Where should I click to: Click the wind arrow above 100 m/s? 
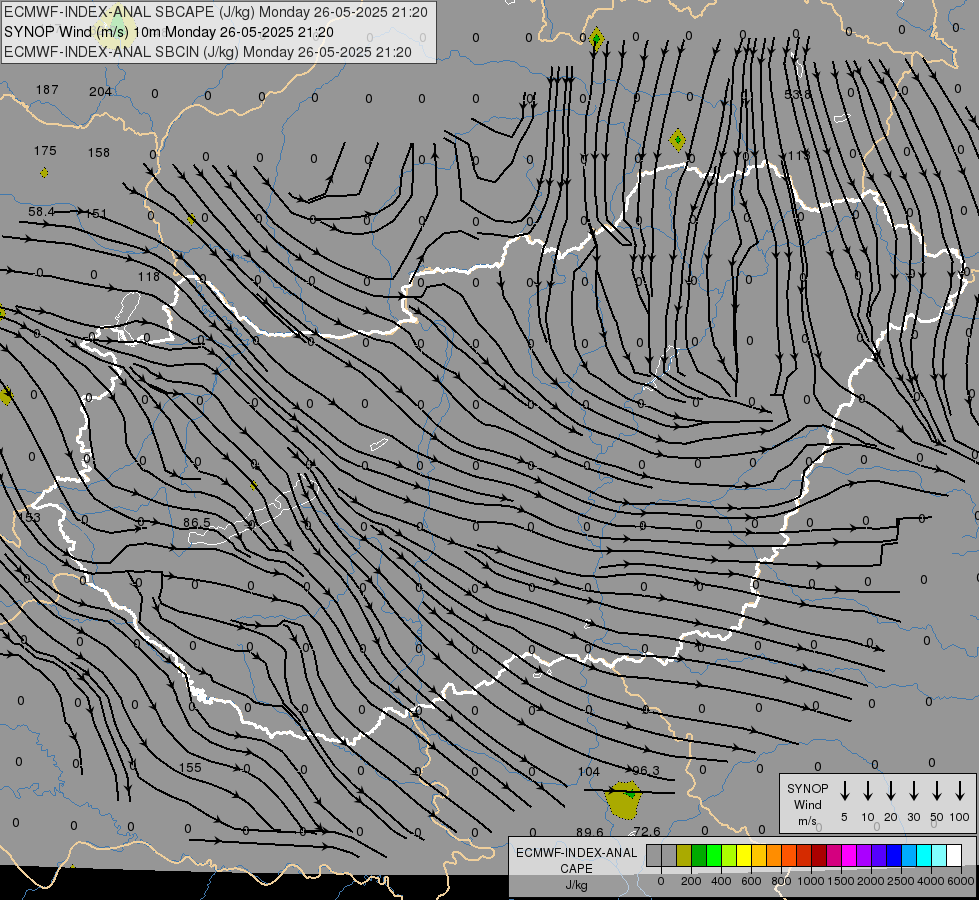pos(960,790)
